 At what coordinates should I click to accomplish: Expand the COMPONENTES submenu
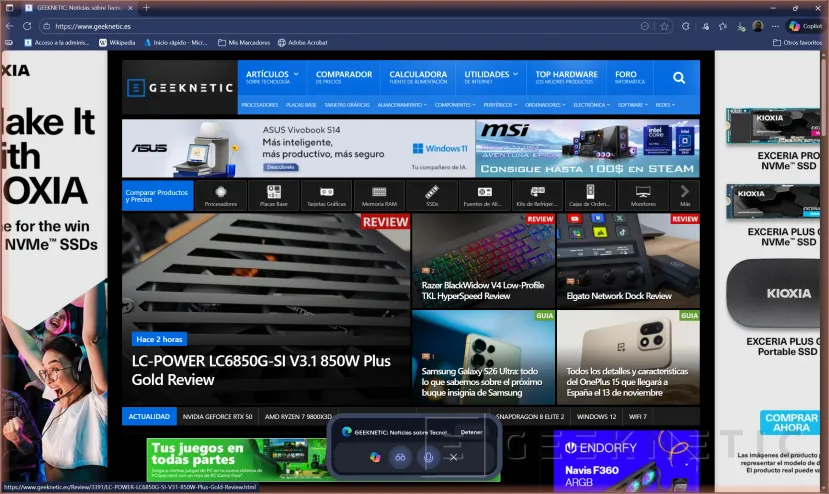coord(455,105)
